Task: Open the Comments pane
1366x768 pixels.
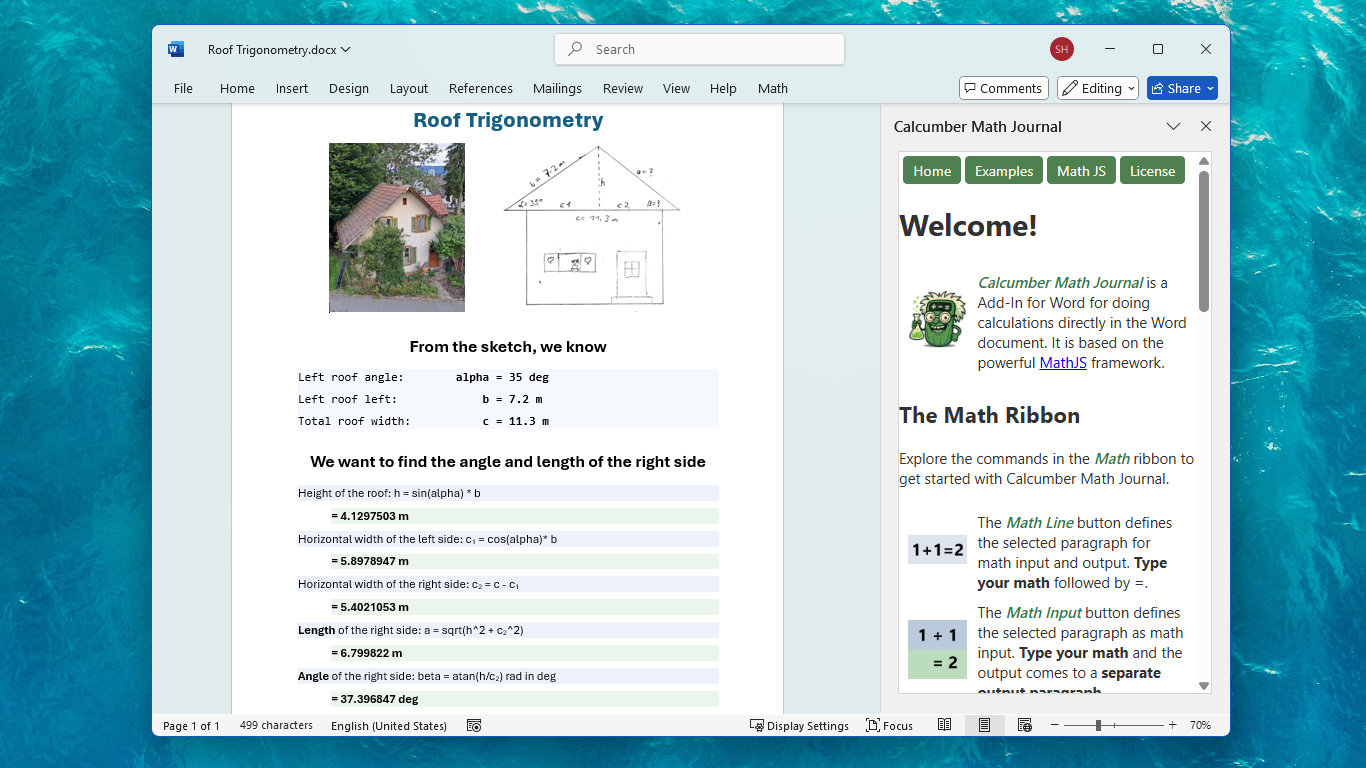Action: click(x=1003, y=88)
